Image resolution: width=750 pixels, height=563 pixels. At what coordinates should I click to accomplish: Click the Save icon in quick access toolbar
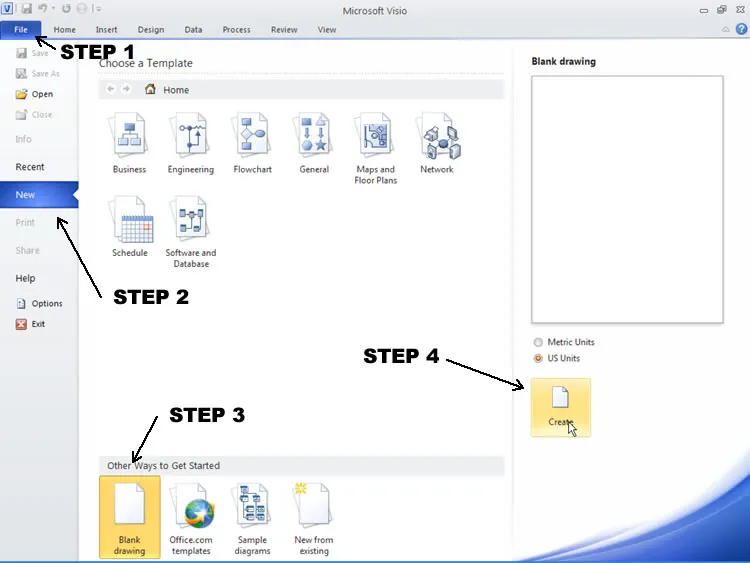click(26, 8)
